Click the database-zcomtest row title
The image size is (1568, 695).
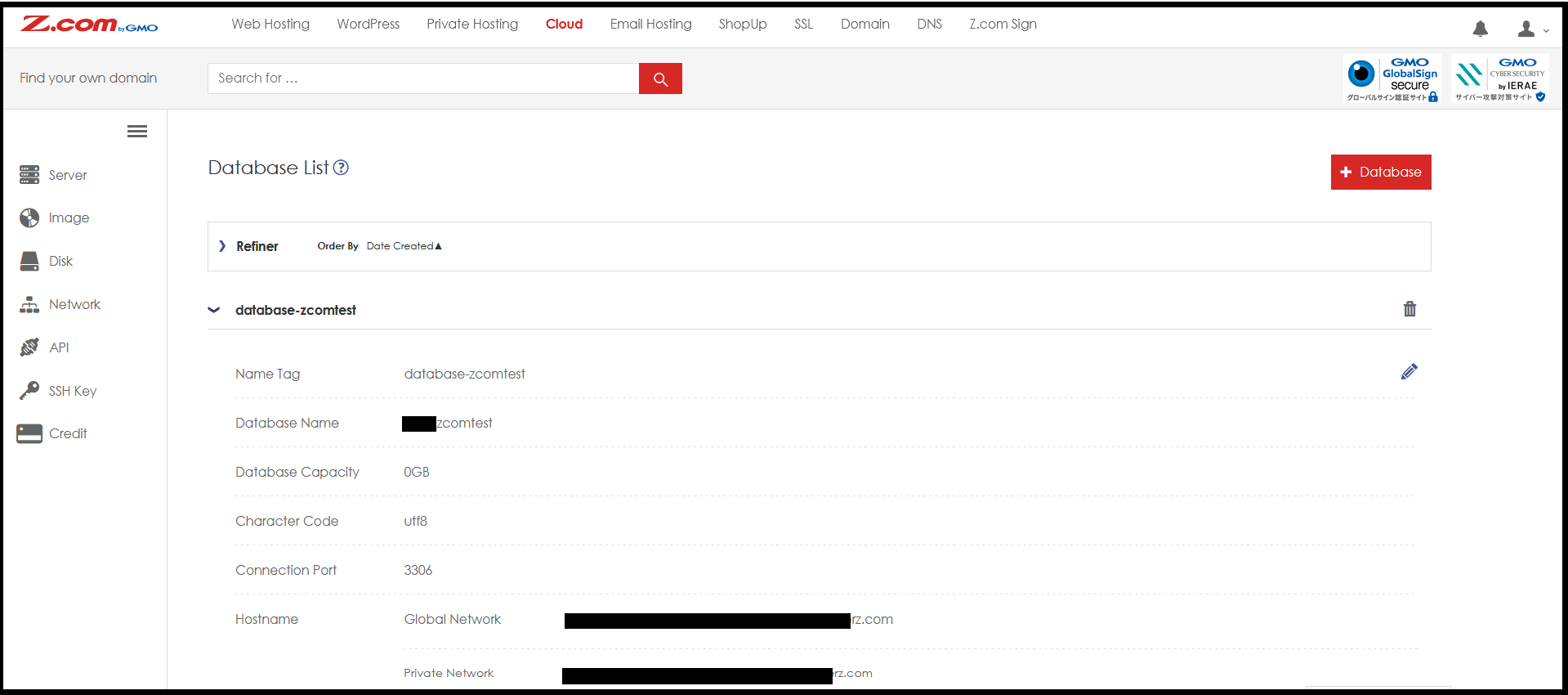pyautogui.click(x=296, y=310)
